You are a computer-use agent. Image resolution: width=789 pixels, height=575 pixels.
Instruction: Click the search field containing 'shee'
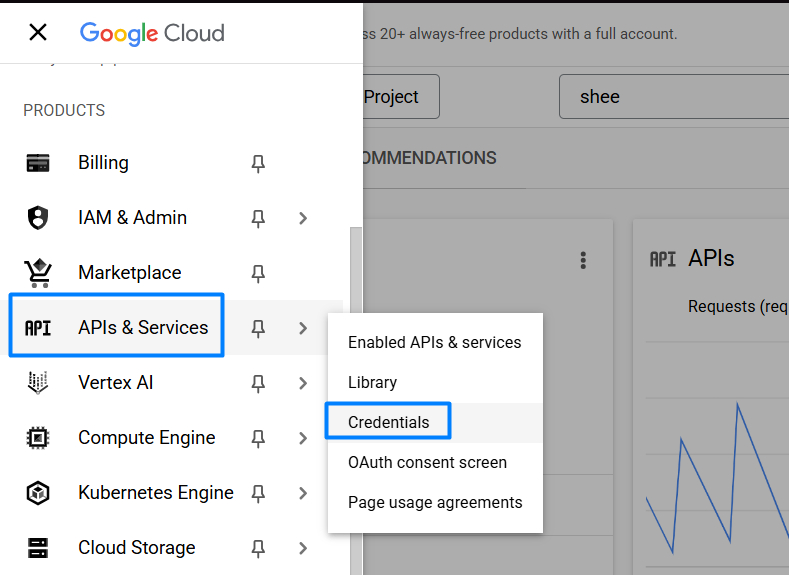pos(674,97)
